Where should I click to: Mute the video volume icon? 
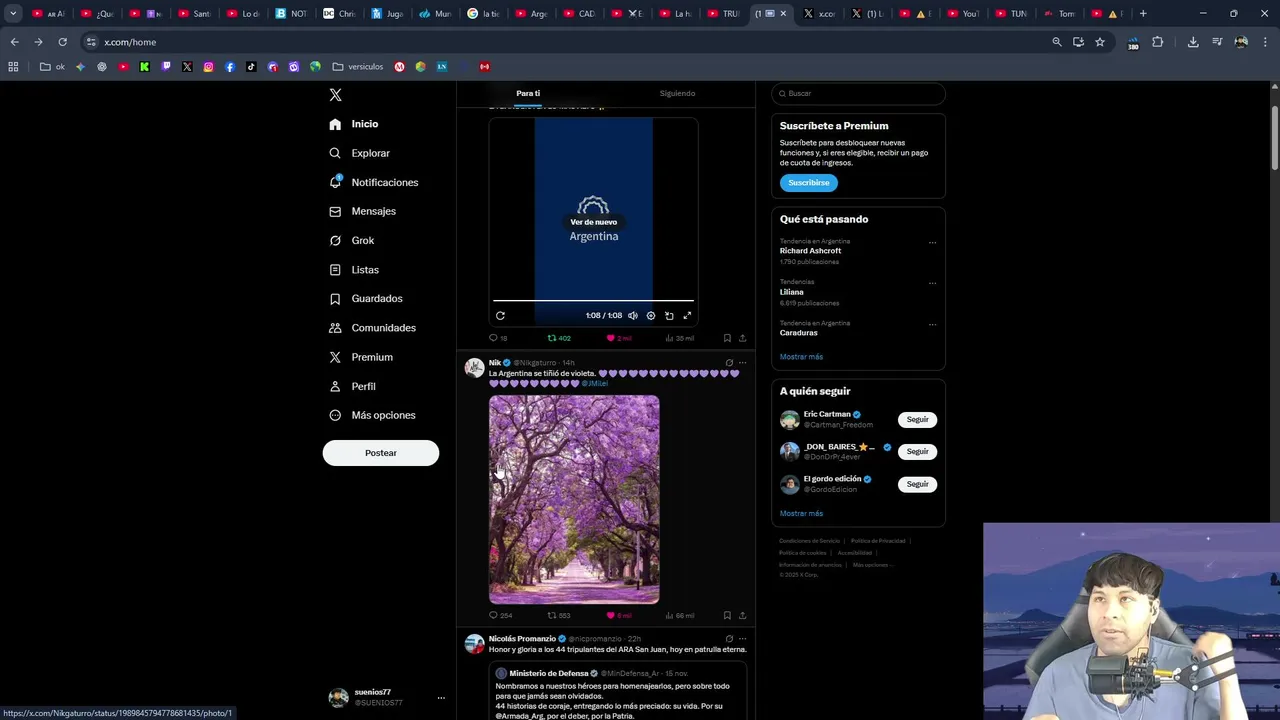point(632,316)
